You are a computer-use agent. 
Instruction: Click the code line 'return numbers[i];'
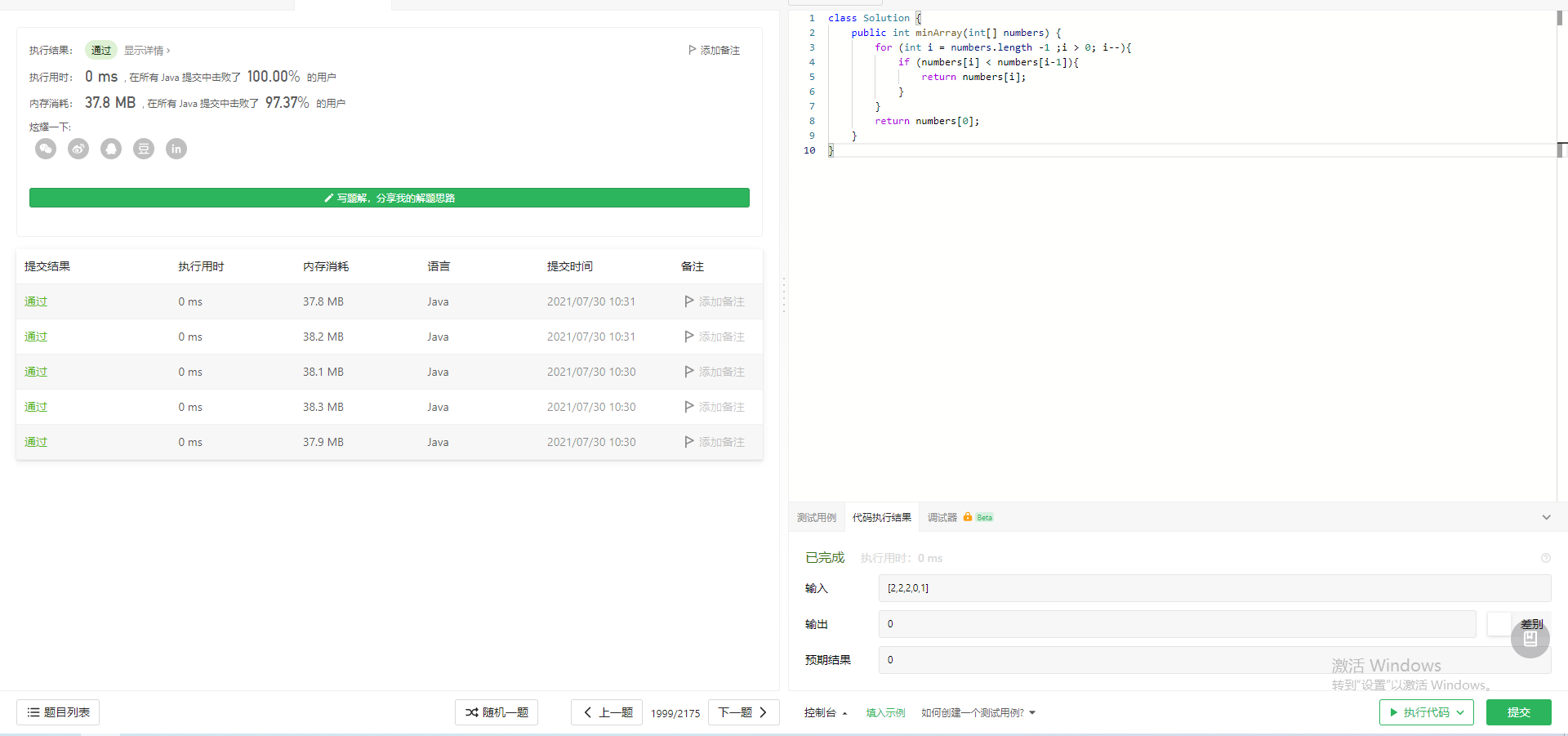[973, 77]
